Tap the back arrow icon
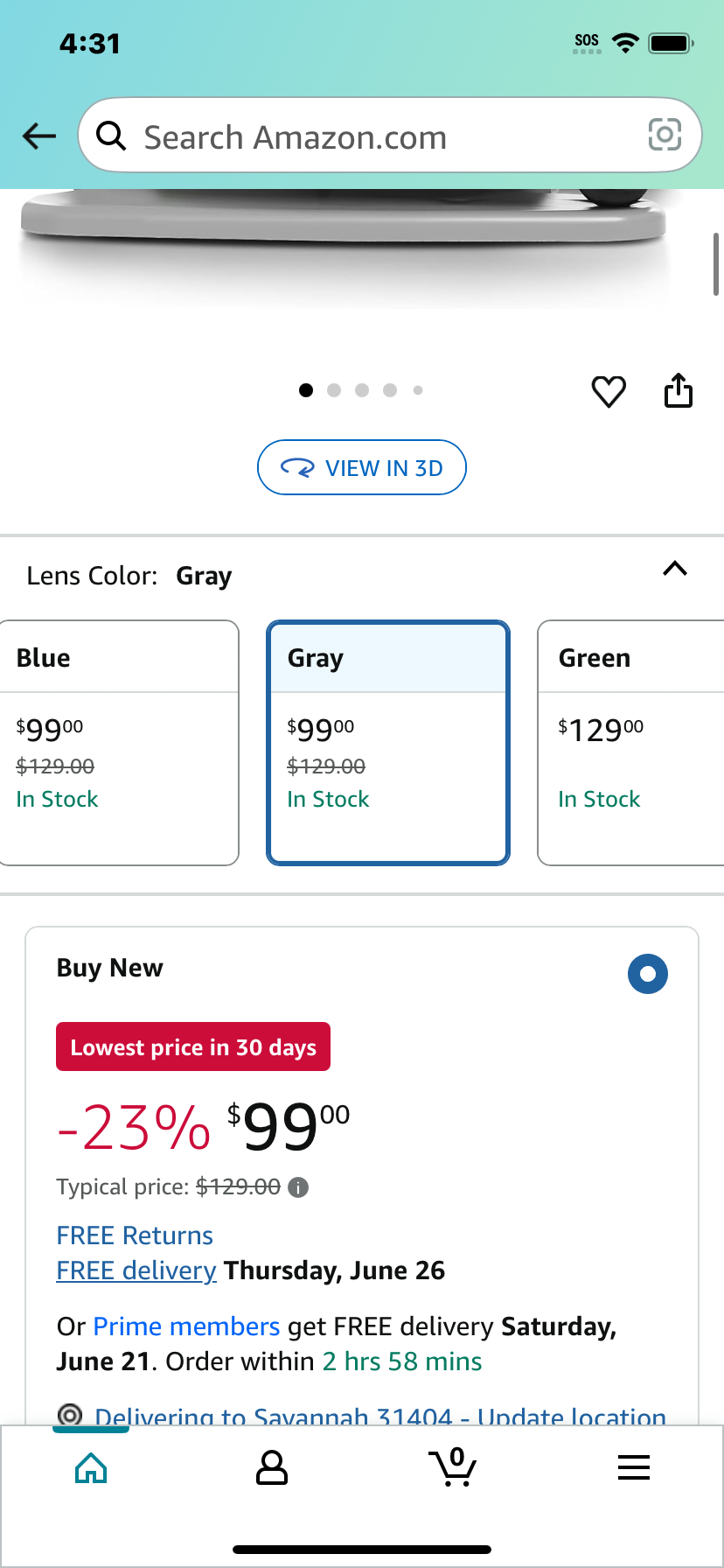 point(39,136)
